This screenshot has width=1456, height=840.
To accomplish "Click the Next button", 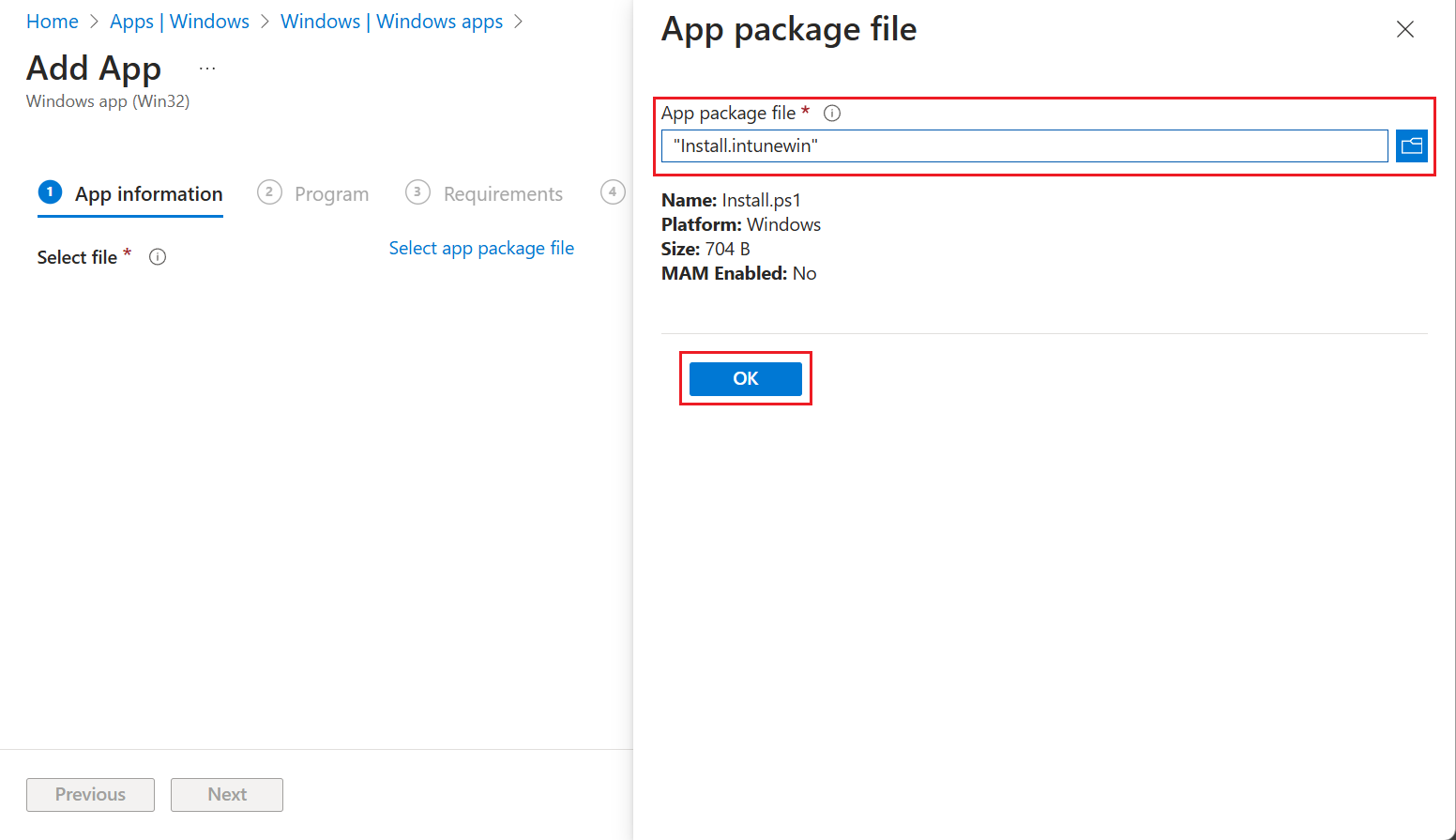I will (x=226, y=794).
